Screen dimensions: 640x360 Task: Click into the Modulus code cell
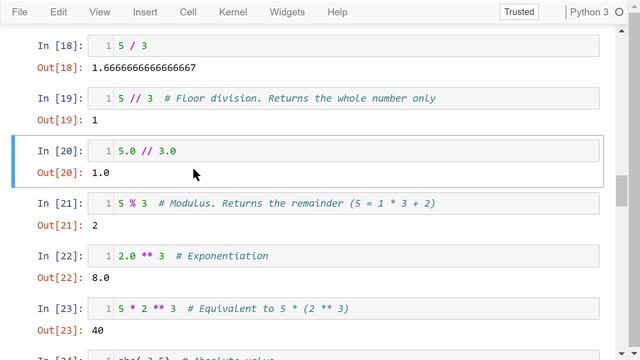(343, 203)
